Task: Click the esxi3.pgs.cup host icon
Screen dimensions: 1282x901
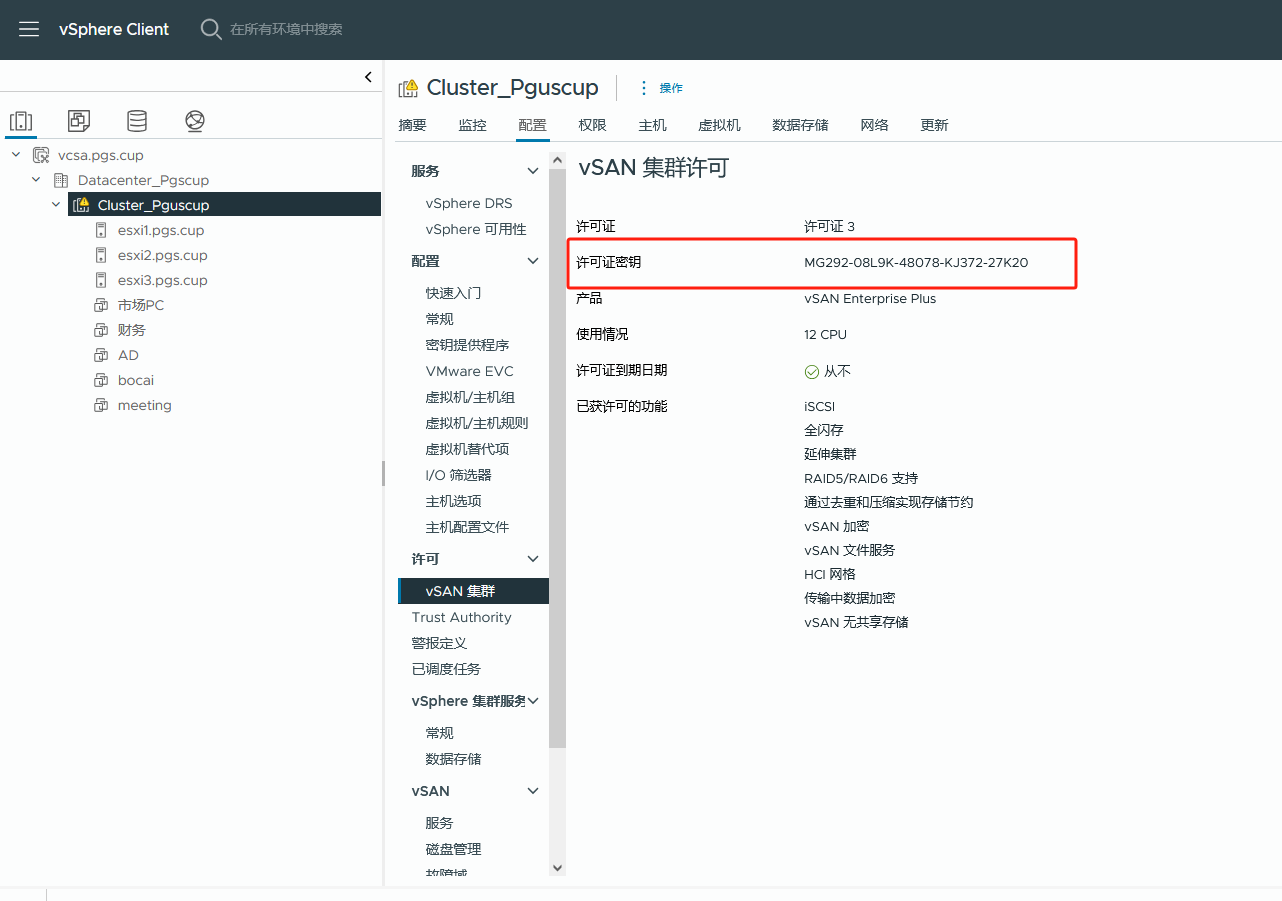Action: click(101, 280)
